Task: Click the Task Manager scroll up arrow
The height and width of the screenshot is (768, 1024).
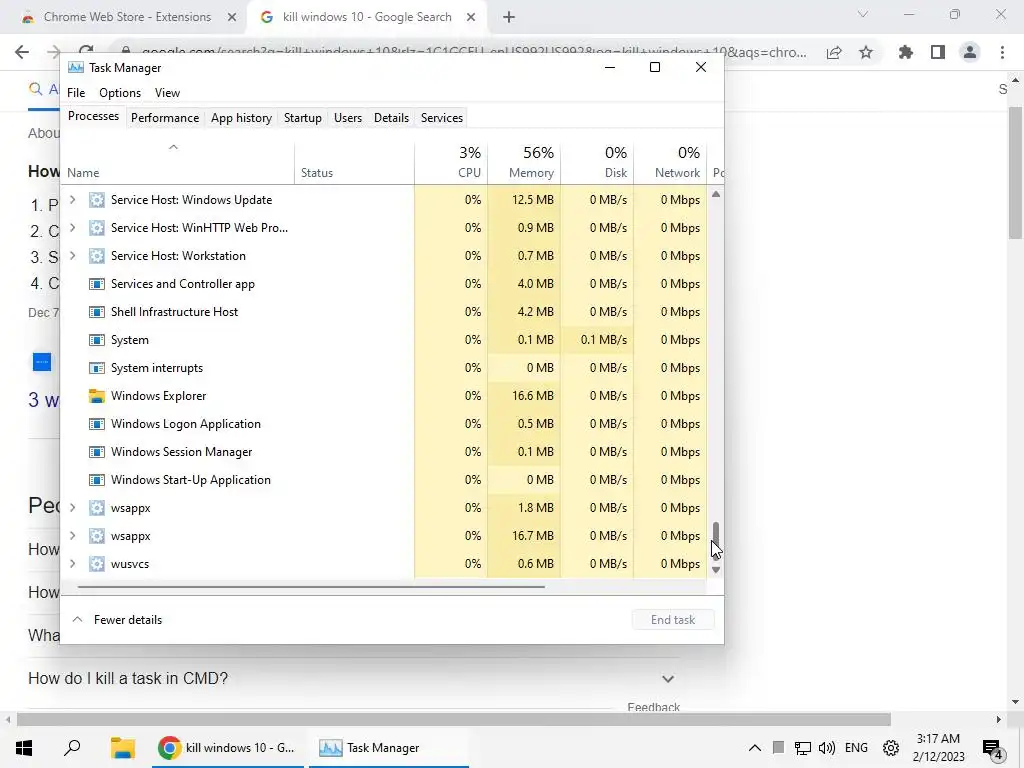Action: point(716,194)
